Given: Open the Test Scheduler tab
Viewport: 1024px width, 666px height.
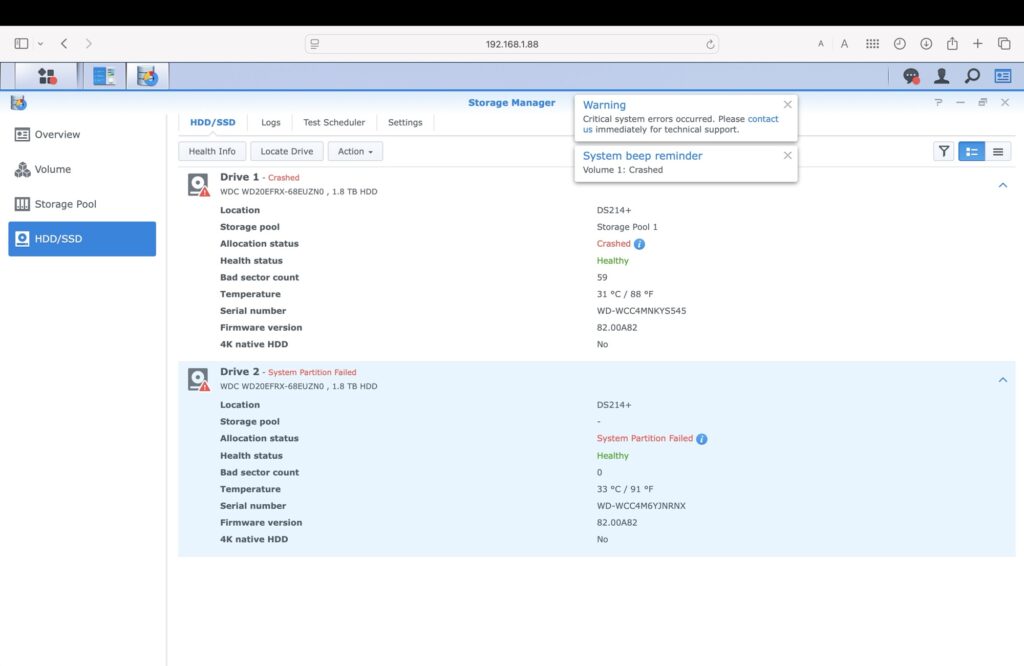Looking at the screenshot, I should [334, 122].
